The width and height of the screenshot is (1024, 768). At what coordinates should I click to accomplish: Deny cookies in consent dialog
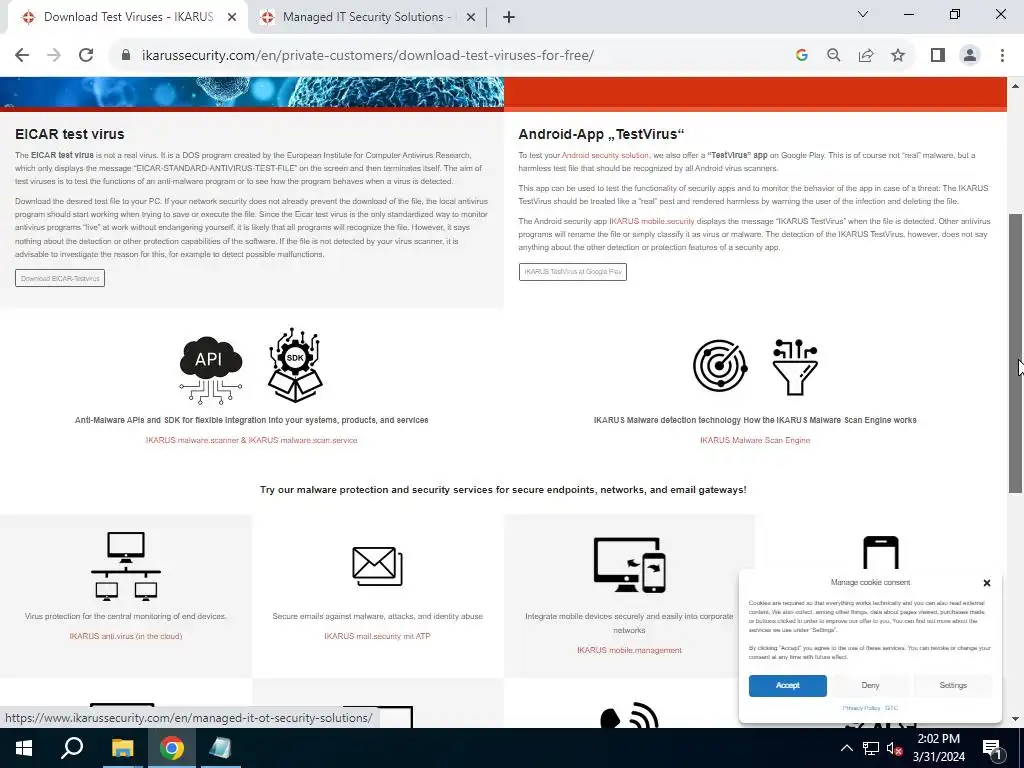(871, 686)
